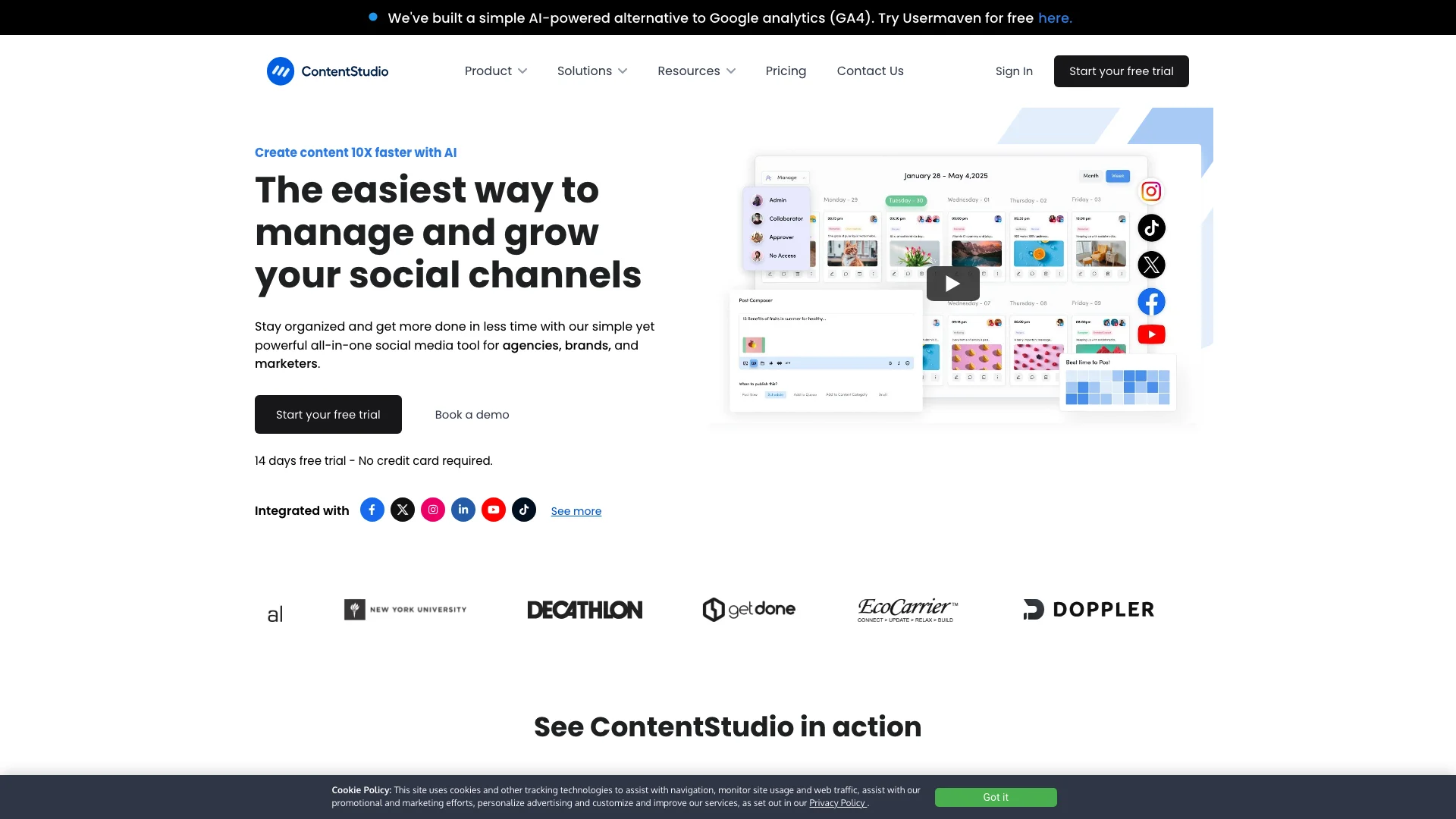Click 'Create content 10X faster with AI' text
This screenshot has width=1456, height=819.
pyautogui.click(x=356, y=152)
